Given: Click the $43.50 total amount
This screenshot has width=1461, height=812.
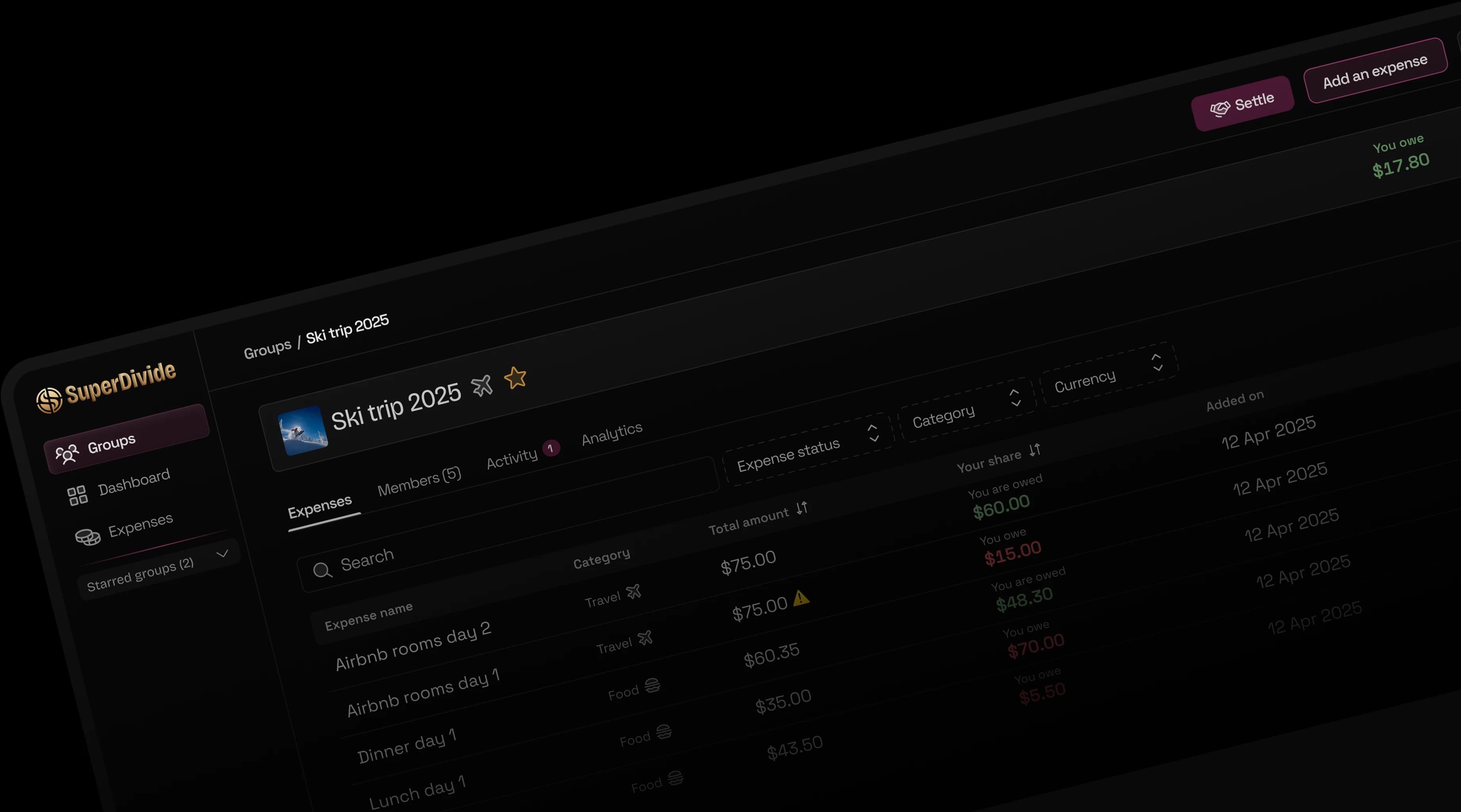Looking at the screenshot, I should coord(795,748).
